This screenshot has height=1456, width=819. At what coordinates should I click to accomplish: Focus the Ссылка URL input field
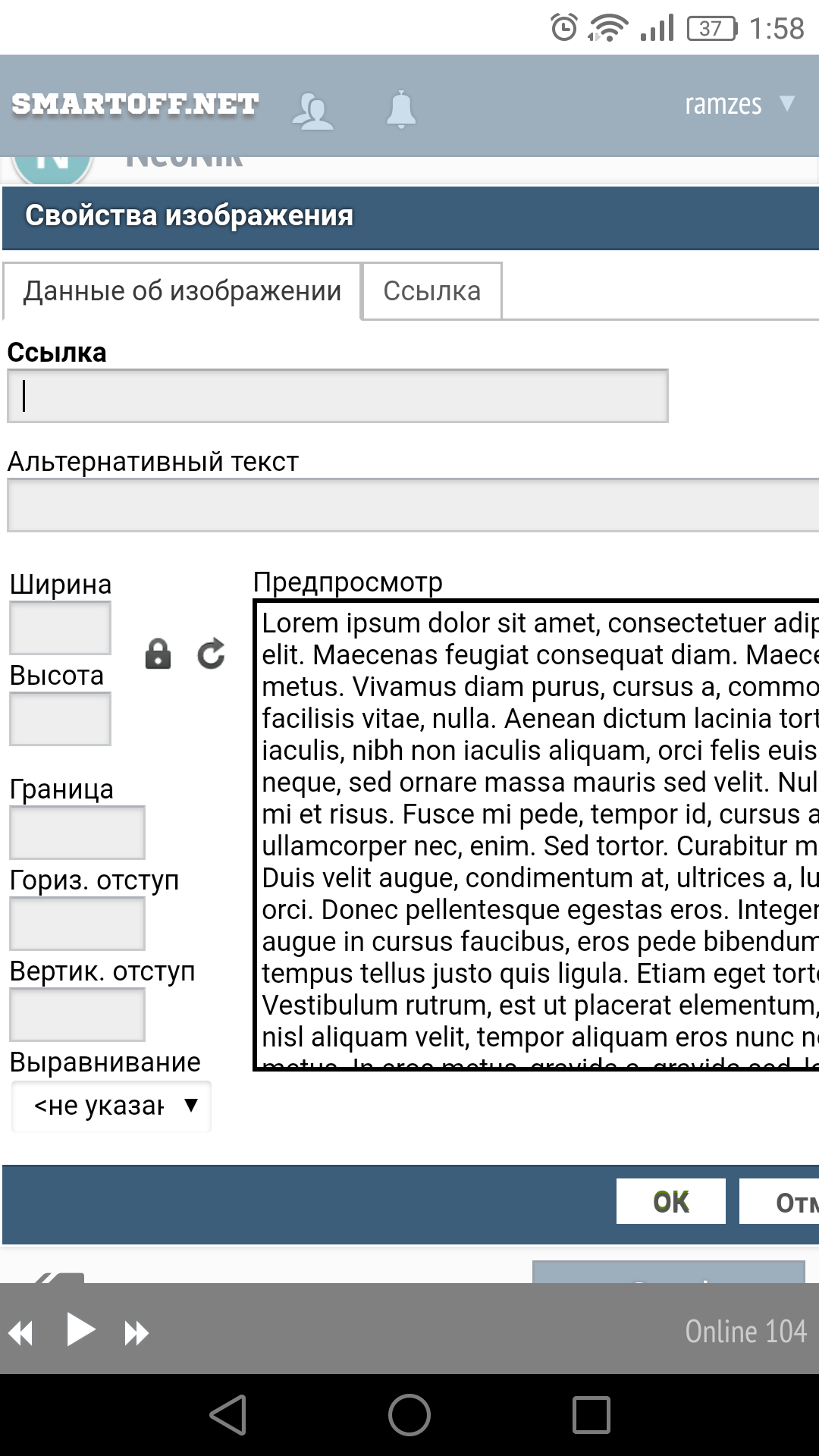tap(337, 396)
